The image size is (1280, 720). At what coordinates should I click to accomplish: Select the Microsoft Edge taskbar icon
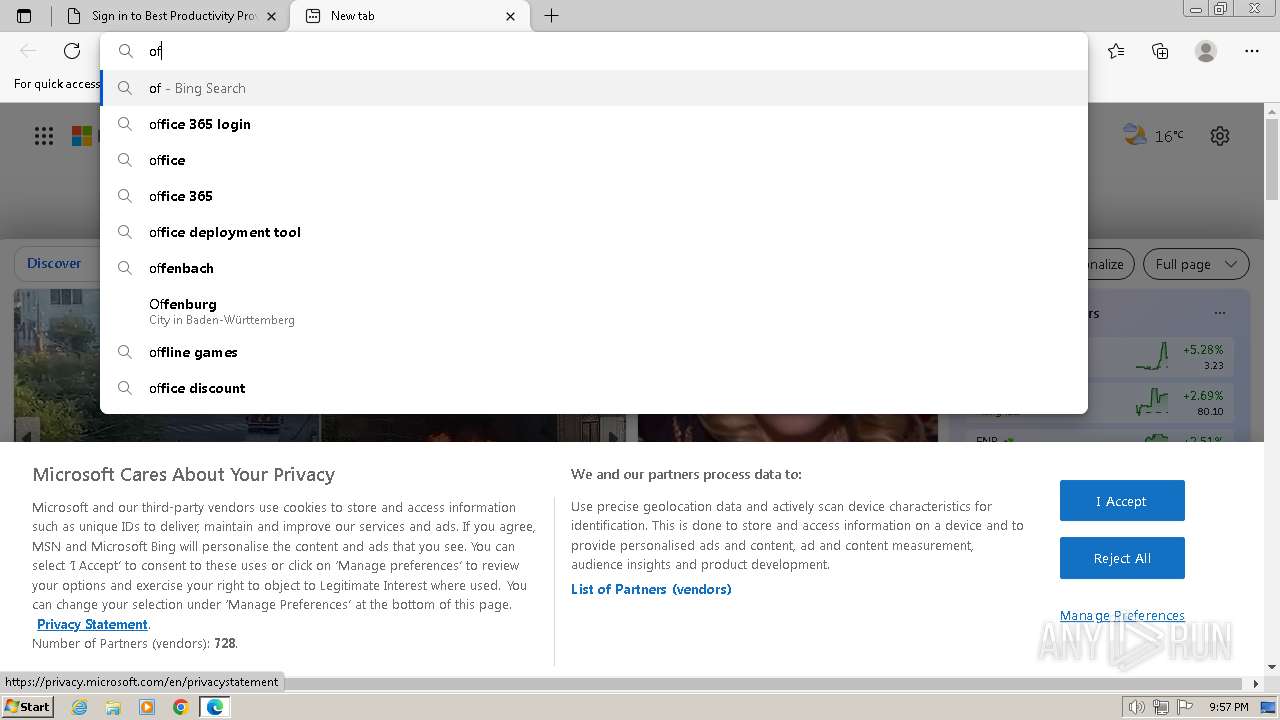(x=215, y=707)
